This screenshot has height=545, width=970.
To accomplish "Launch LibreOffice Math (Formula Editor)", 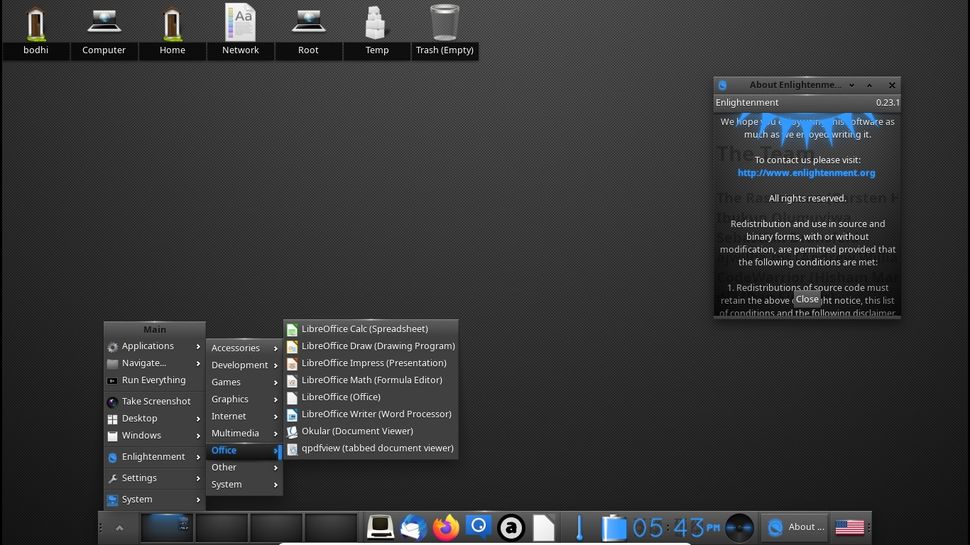I will click(x=371, y=380).
